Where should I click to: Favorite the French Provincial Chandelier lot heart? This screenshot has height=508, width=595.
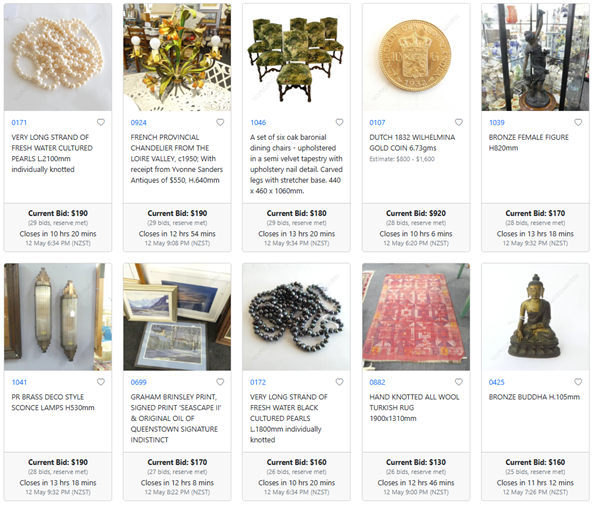point(220,122)
